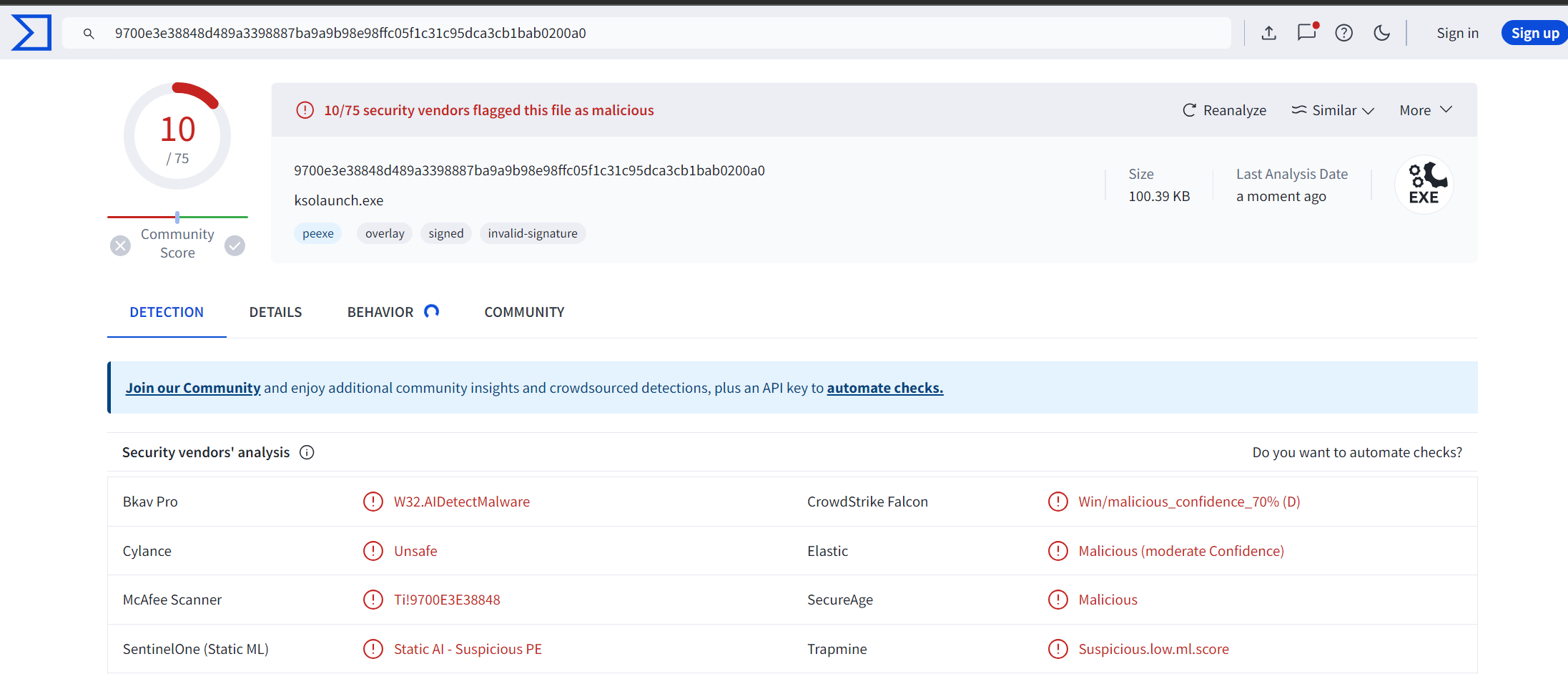Click the Sign in link
The height and width of the screenshot is (674, 1568).
(1458, 33)
